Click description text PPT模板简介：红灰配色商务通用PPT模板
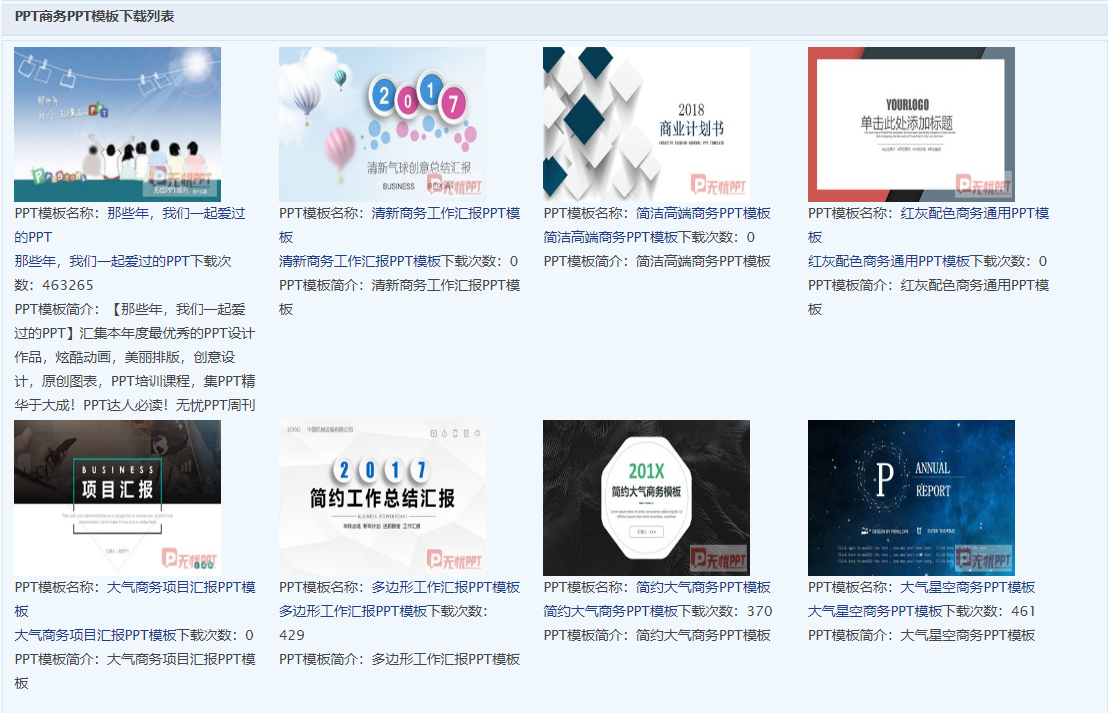The width and height of the screenshot is (1108, 713). point(929,297)
